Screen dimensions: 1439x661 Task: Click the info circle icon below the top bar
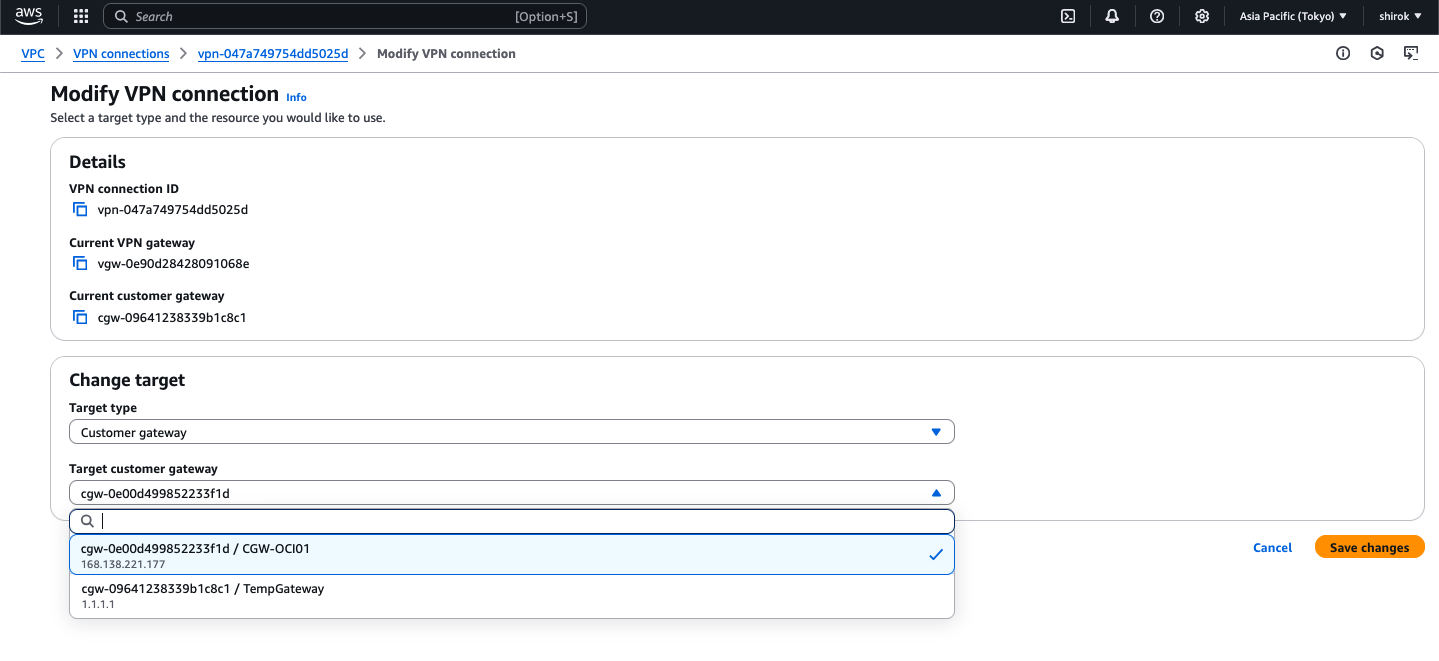[x=1342, y=53]
